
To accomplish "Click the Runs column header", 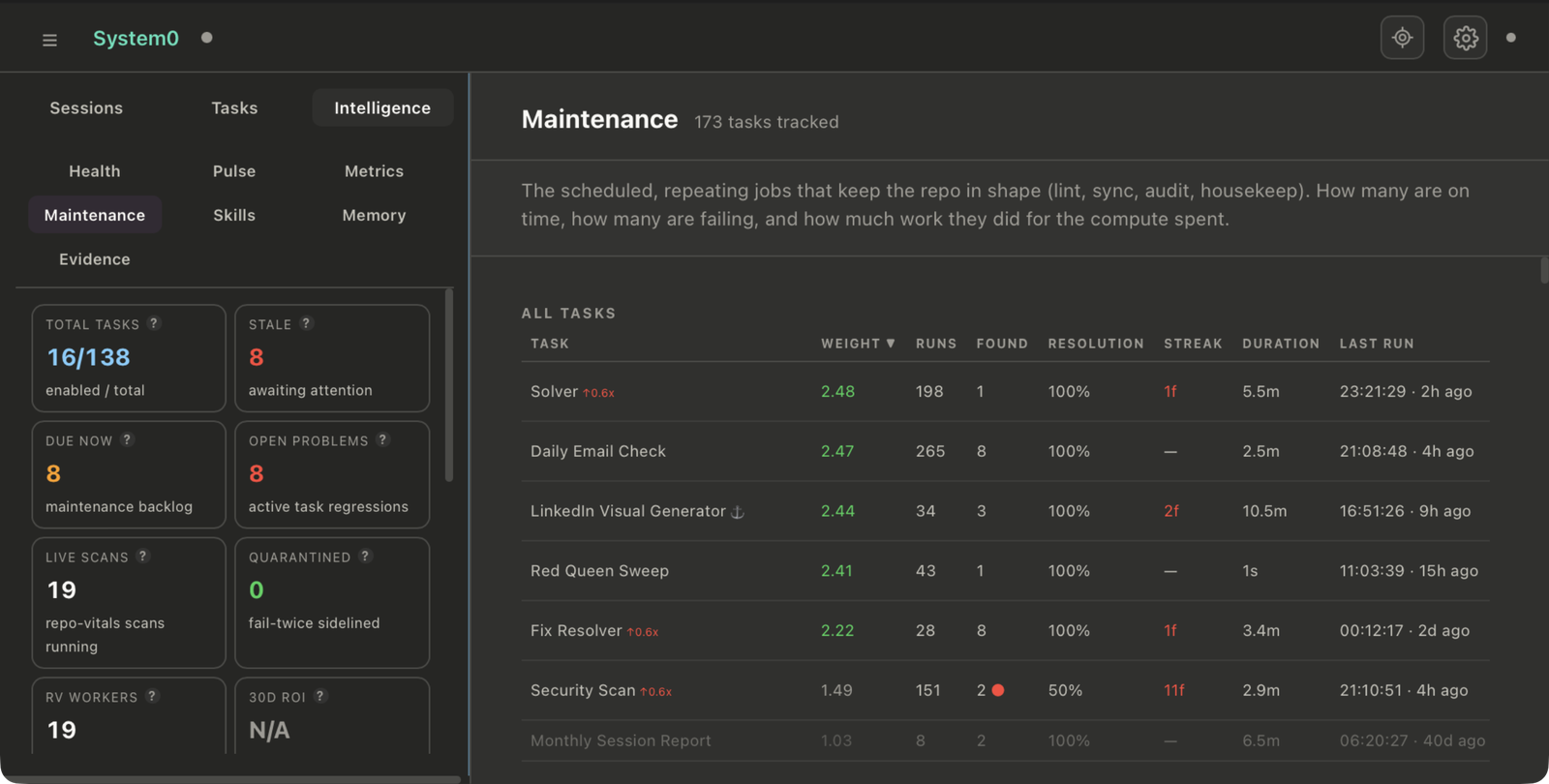I will point(936,344).
